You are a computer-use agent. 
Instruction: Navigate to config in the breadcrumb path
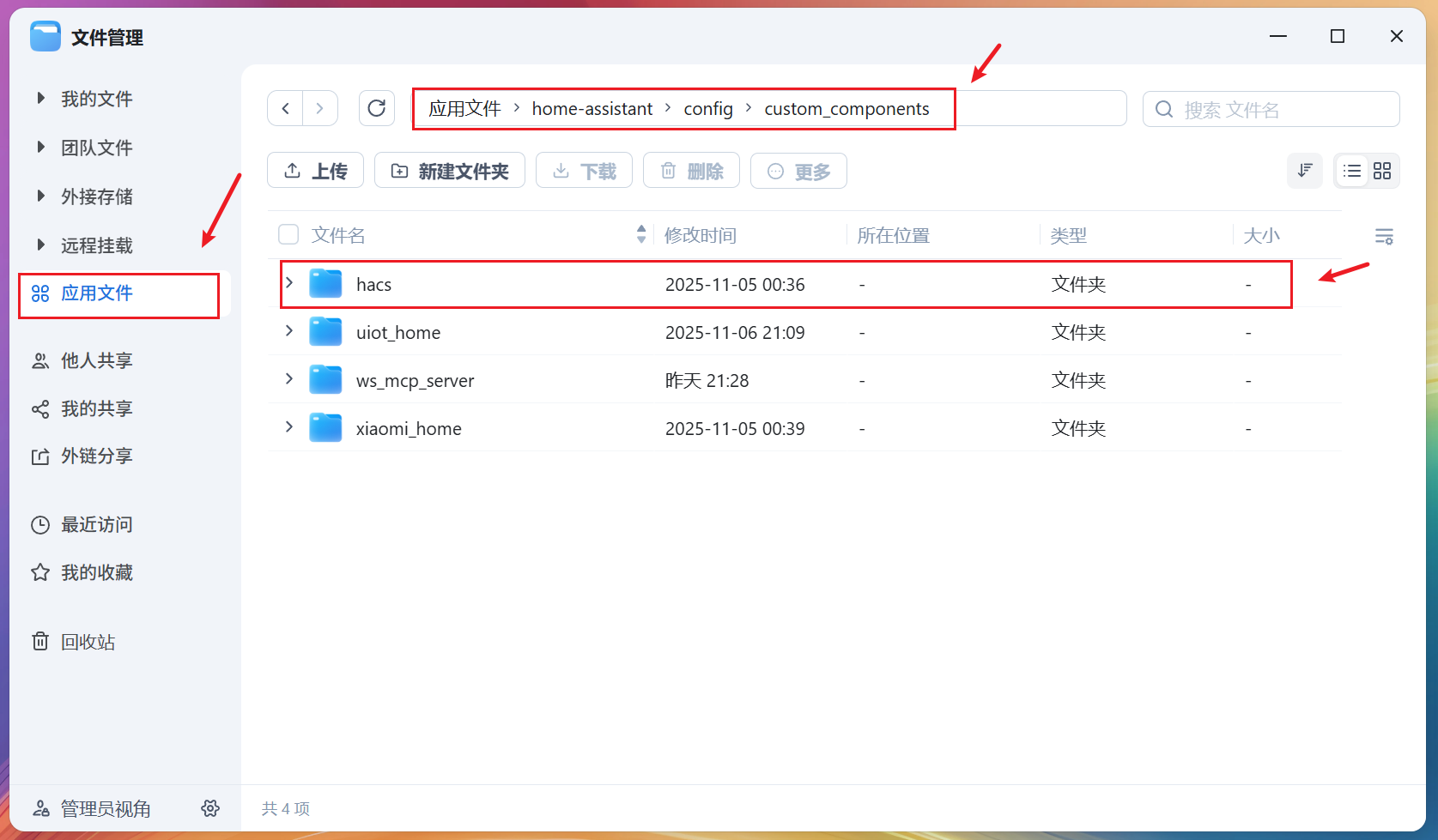click(x=707, y=109)
